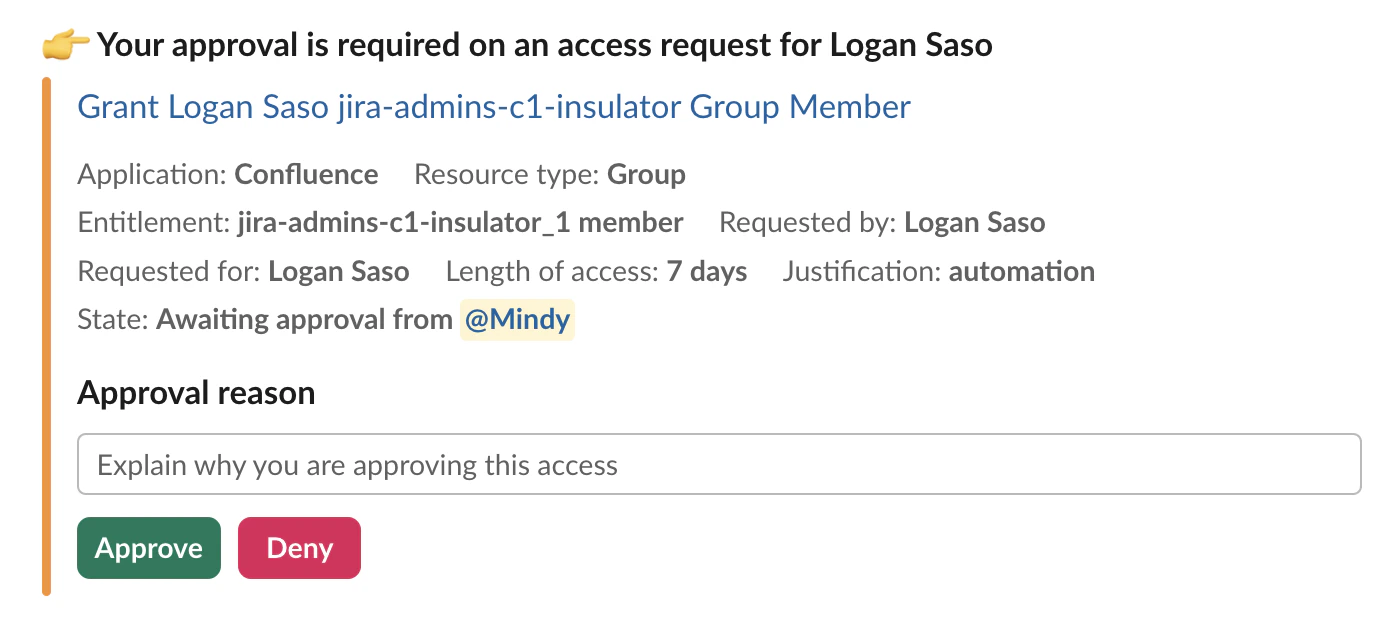The height and width of the screenshot is (624, 1384).
Task: Click the jira-admins-c1-insulator_1 member entitlement
Action: tap(460, 223)
